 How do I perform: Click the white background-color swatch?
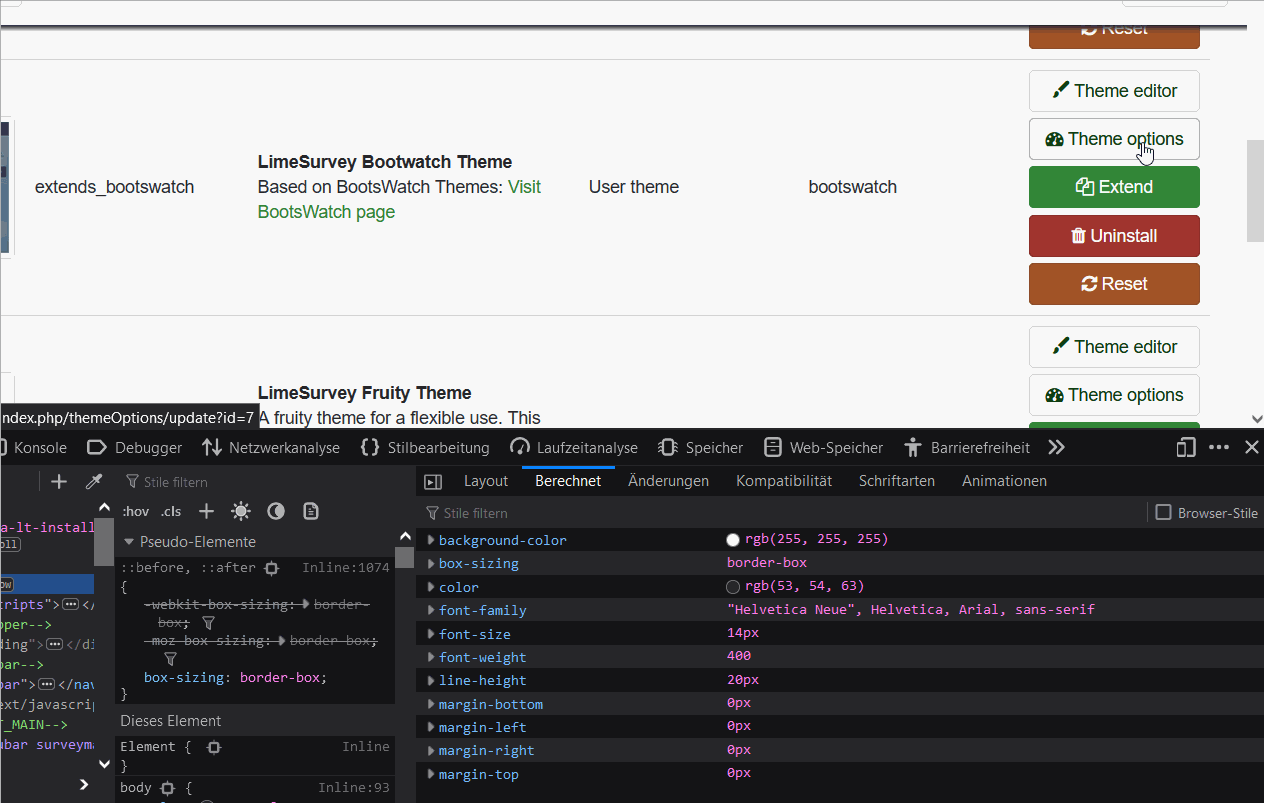(x=734, y=540)
